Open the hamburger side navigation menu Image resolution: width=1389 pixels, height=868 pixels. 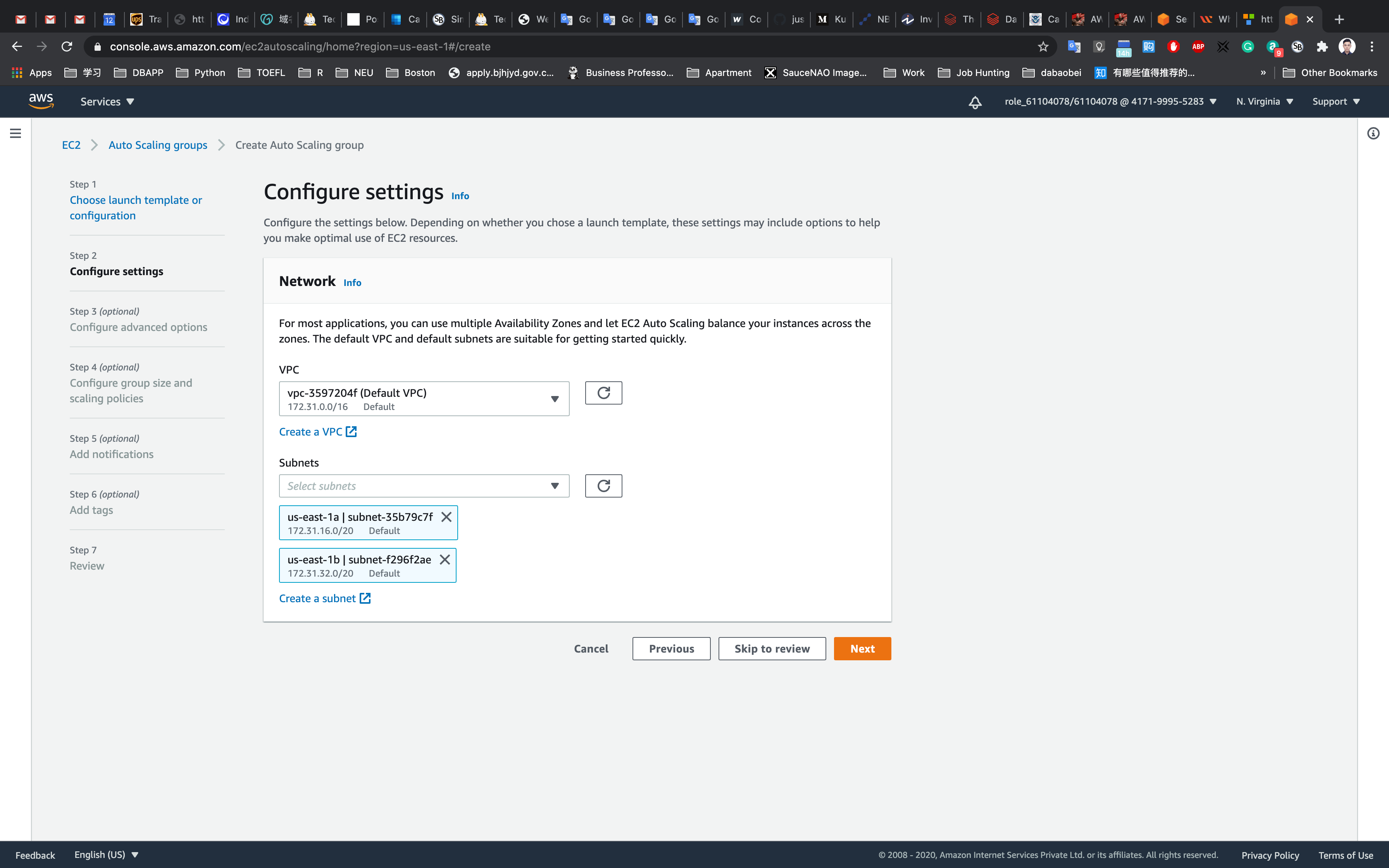[16, 133]
